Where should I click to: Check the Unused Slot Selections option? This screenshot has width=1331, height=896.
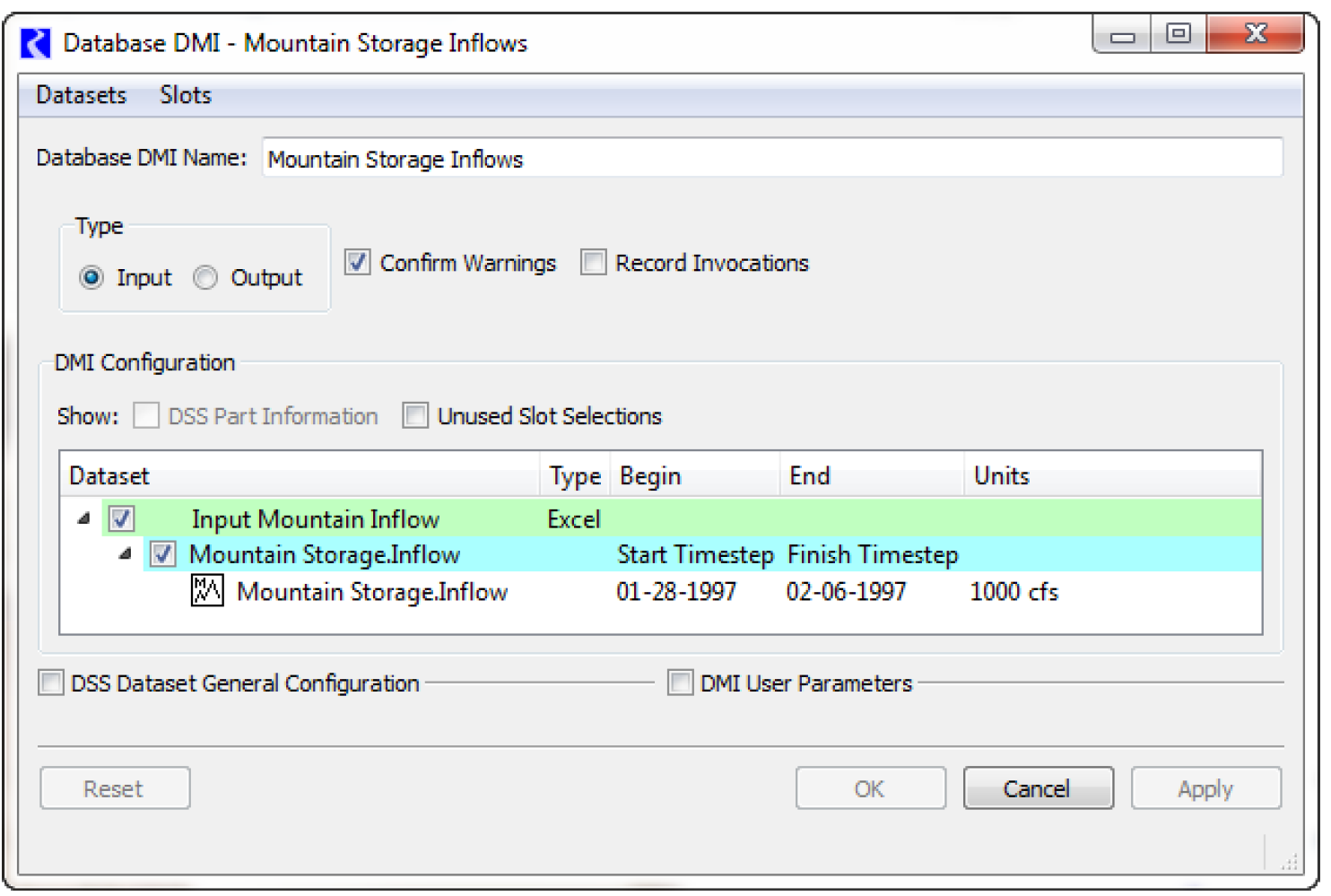coord(414,416)
